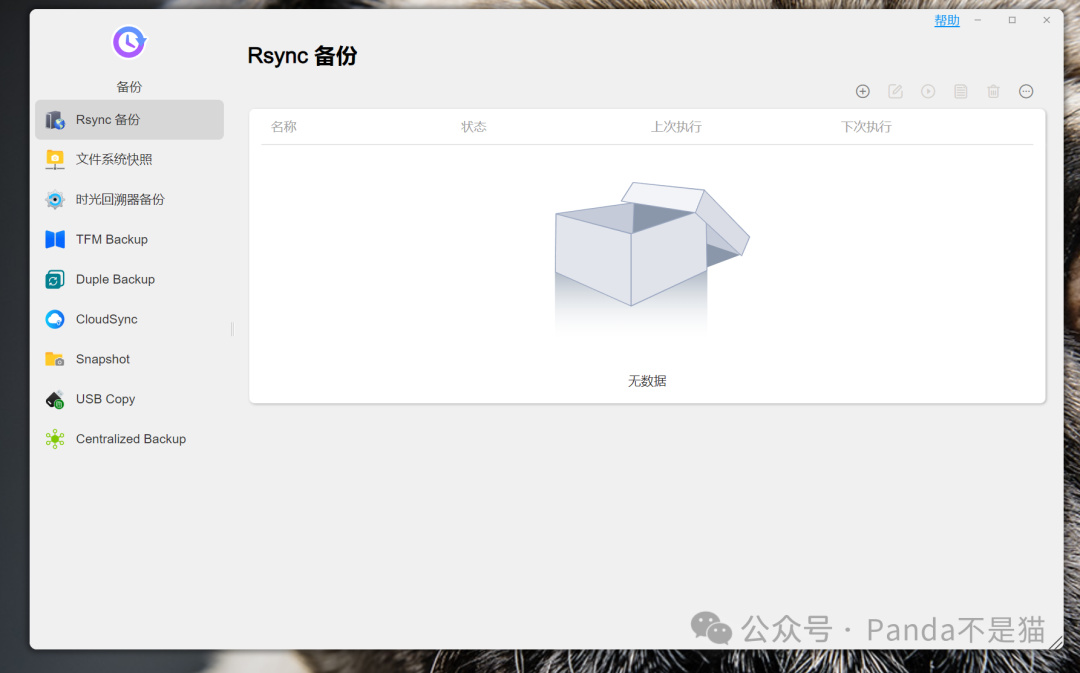Viewport: 1080px width, 673px height.
Task: Sort by the 状态 column header
Action: [x=474, y=127]
